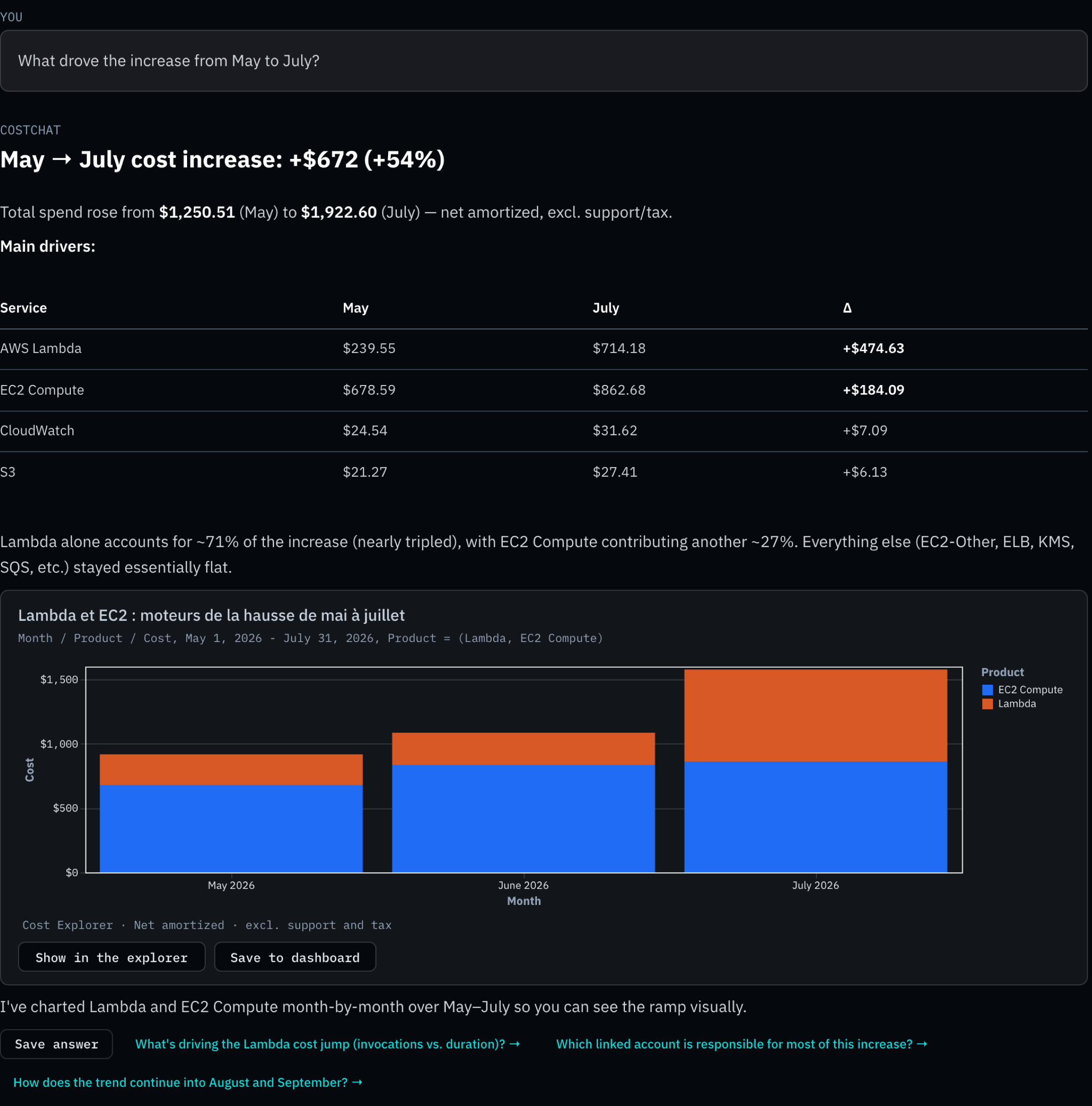This screenshot has height=1106, width=1092.
Task: Click the 'May → July cost increase' heading
Action: tap(222, 160)
